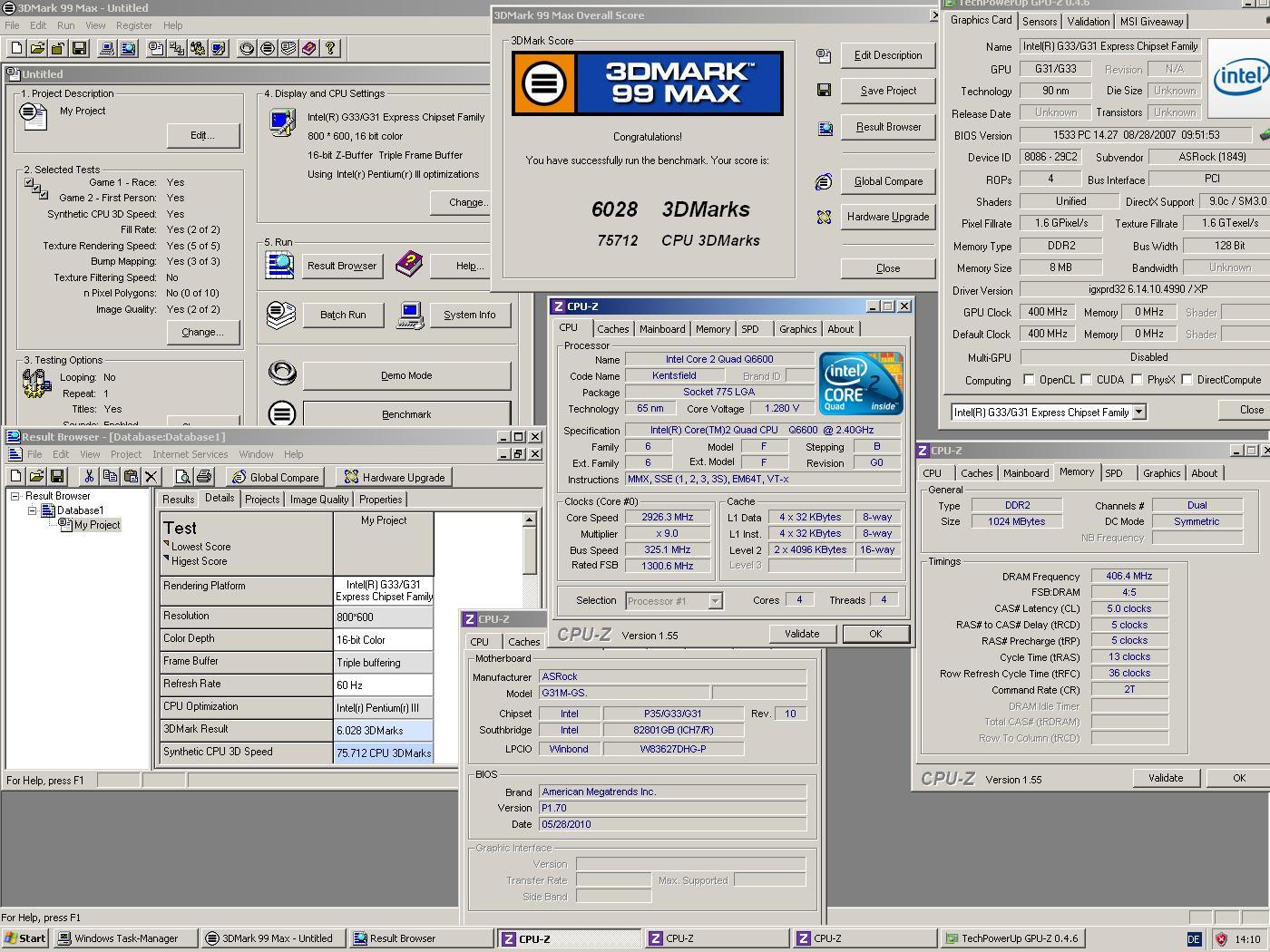Enable OpenCL checkbox in GPU-Z
The height and width of the screenshot is (952, 1270).
click(x=1029, y=380)
